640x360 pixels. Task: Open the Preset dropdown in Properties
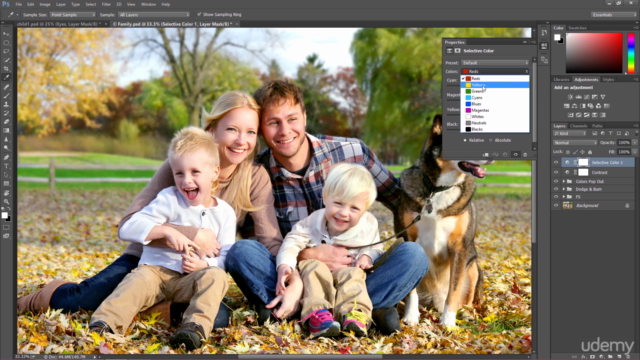[x=495, y=63]
